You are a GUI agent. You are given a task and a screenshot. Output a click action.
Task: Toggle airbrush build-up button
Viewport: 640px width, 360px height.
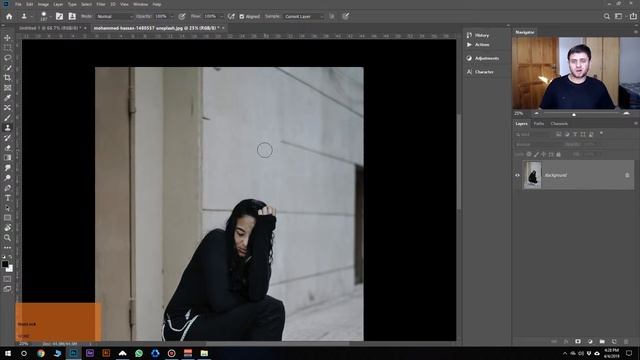click(231, 16)
